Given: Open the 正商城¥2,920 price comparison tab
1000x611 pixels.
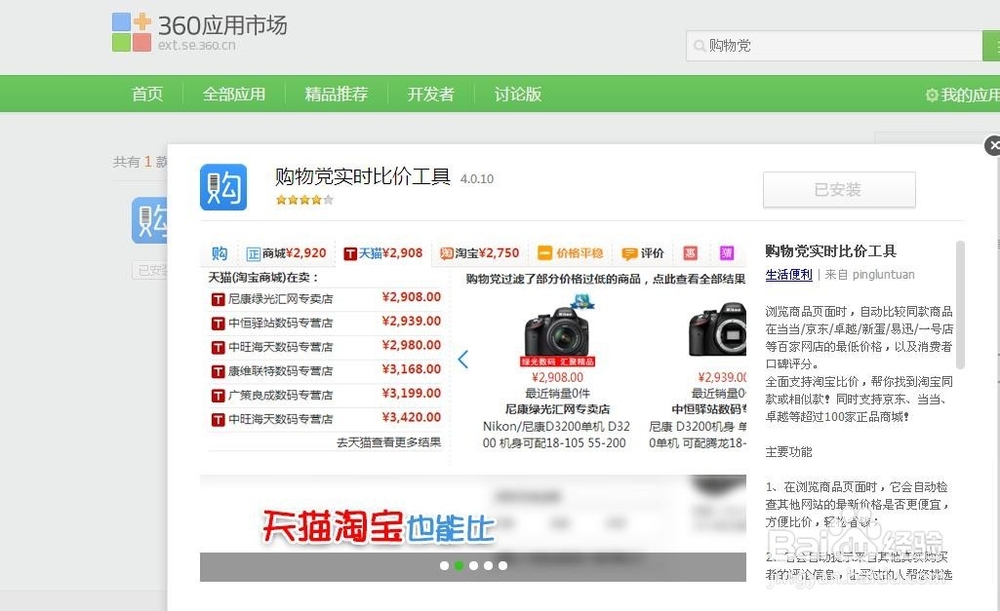Looking at the screenshot, I should [289, 253].
